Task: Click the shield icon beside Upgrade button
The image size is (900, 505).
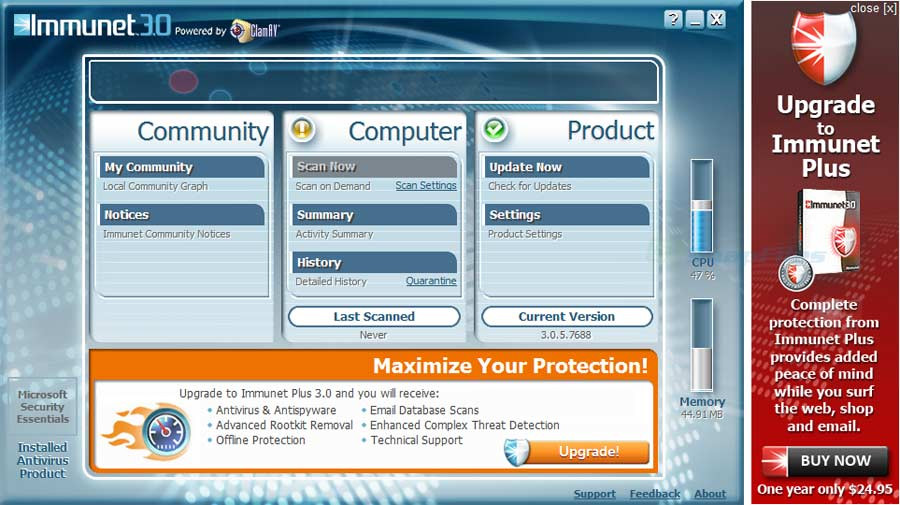Action: click(x=517, y=452)
